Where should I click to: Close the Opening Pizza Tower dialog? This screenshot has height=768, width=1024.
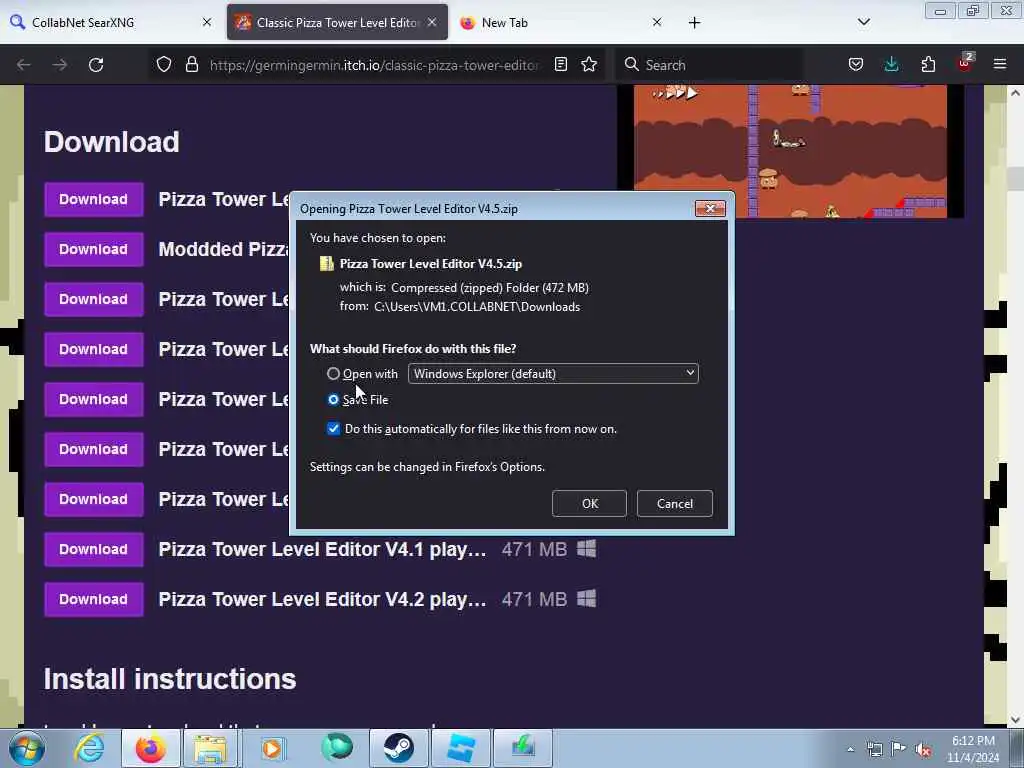pyautogui.click(x=710, y=208)
